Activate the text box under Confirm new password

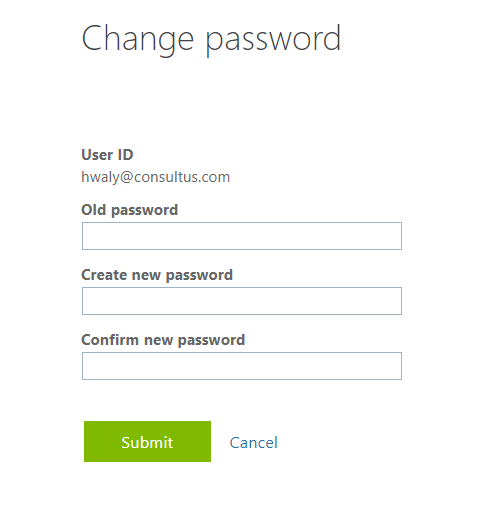pyautogui.click(x=242, y=366)
